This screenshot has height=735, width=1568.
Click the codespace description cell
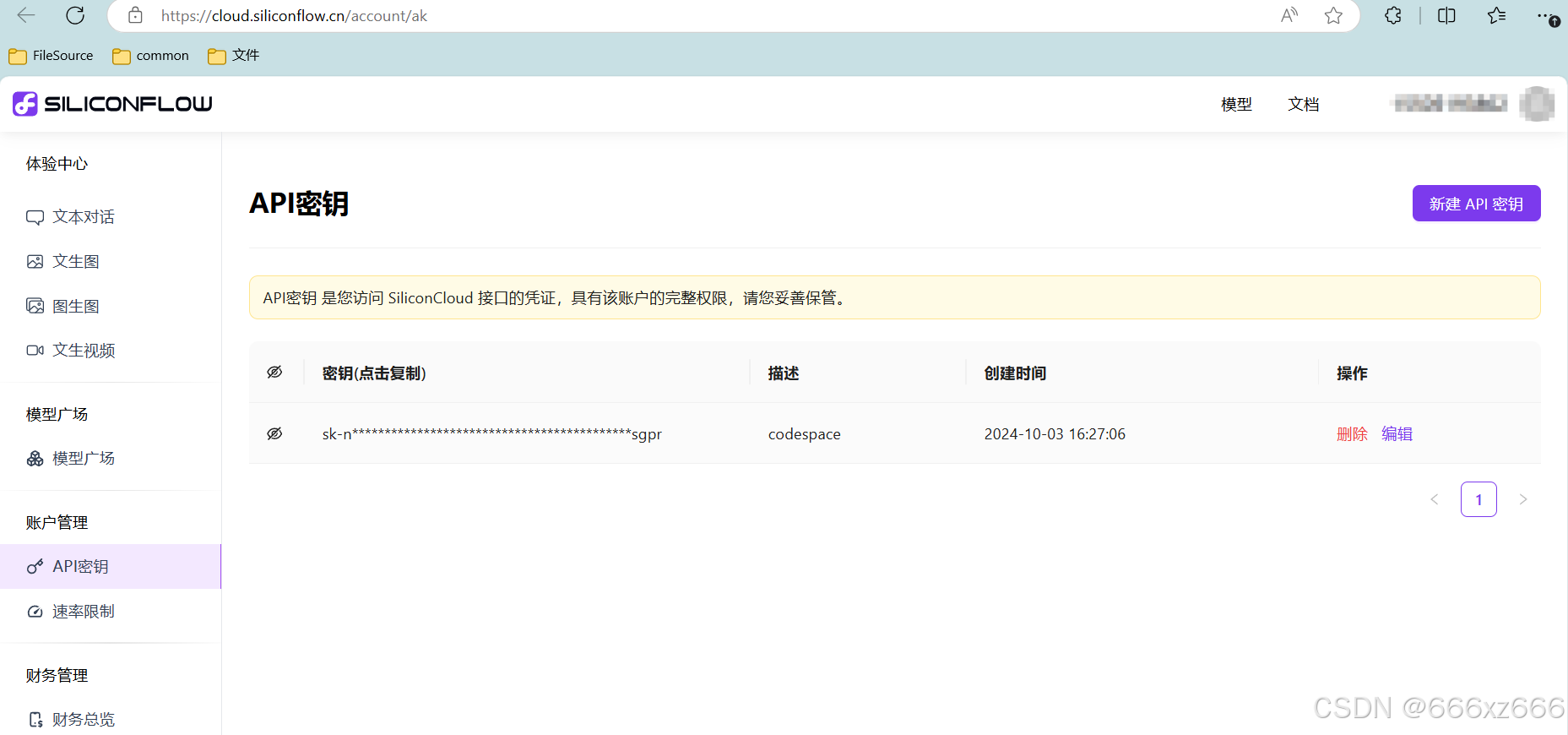(x=804, y=434)
